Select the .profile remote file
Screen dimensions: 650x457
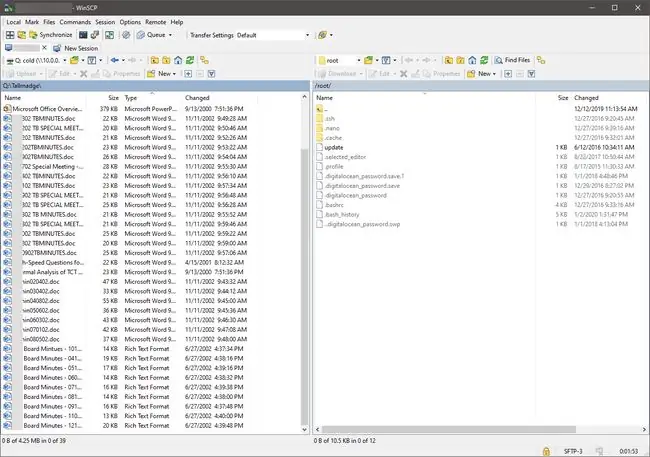(334, 166)
